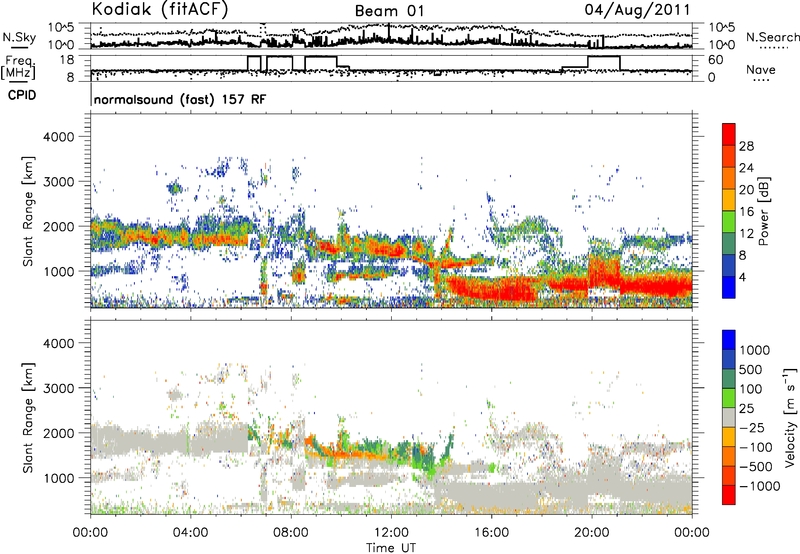The image size is (800, 554).
Task: Click the 'Freq. [MHz]' label
Action: point(18,67)
